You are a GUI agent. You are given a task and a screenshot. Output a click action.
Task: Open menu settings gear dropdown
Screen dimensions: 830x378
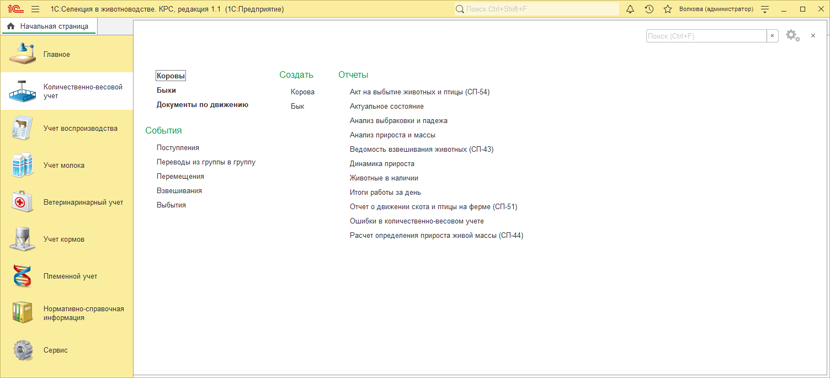pyautogui.click(x=792, y=35)
